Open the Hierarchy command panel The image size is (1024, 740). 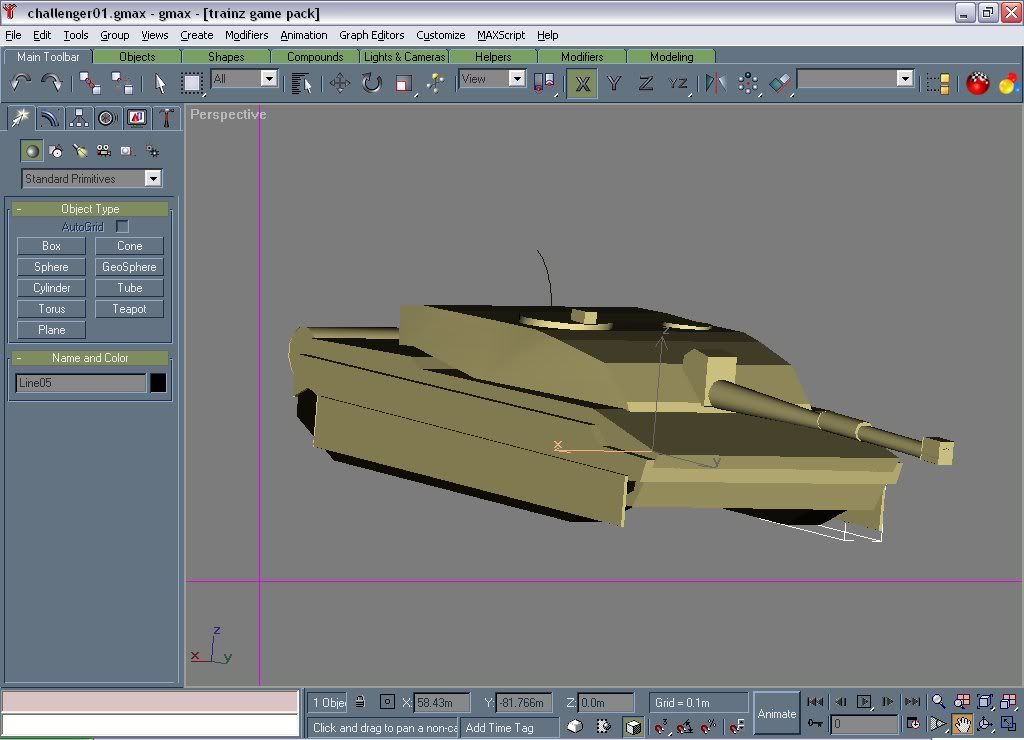(x=78, y=118)
